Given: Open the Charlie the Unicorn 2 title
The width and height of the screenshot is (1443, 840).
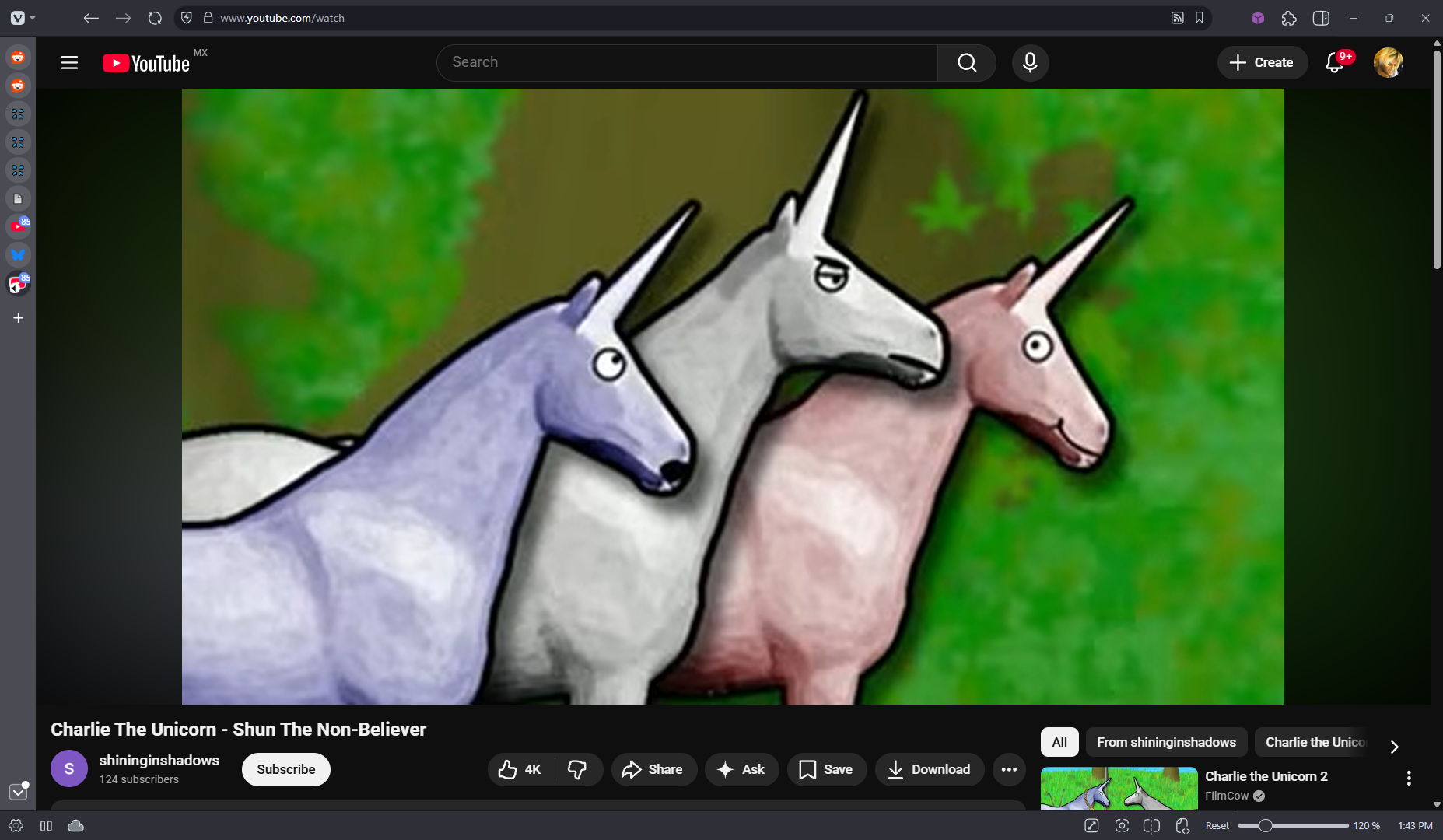Looking at the screenshot, I should click(1266, 776).
